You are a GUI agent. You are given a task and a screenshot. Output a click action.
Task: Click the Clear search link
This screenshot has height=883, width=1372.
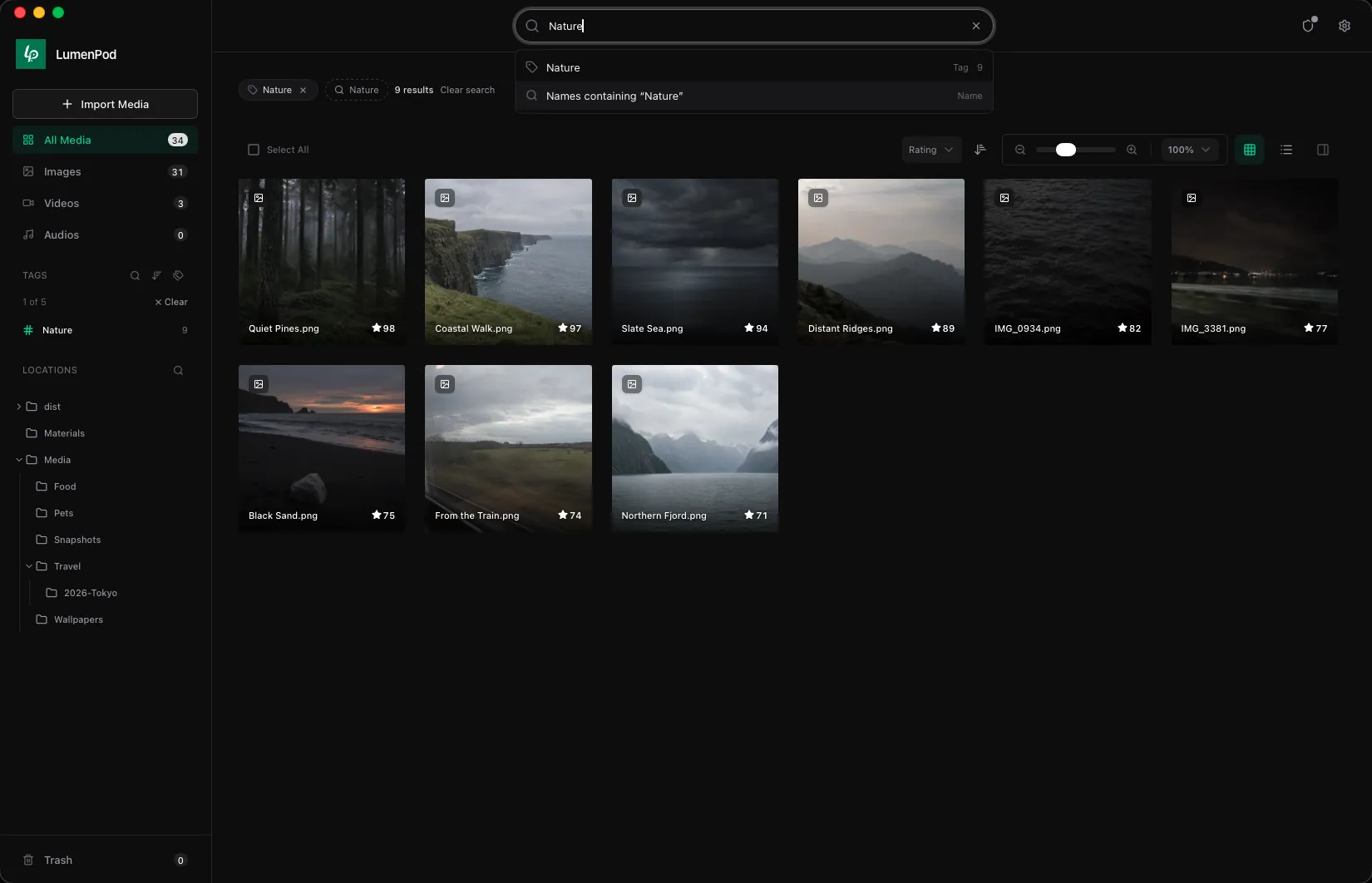(467, 90)
